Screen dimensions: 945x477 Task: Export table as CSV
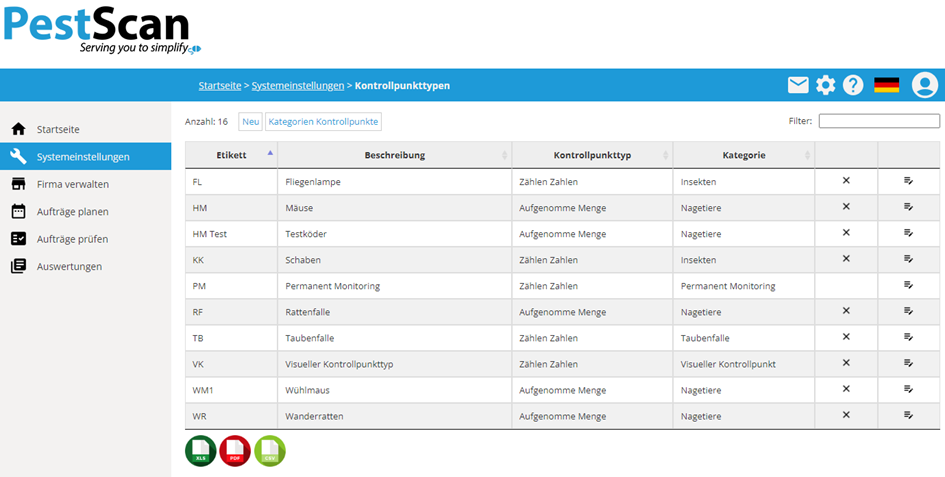[x=270, y=451]
